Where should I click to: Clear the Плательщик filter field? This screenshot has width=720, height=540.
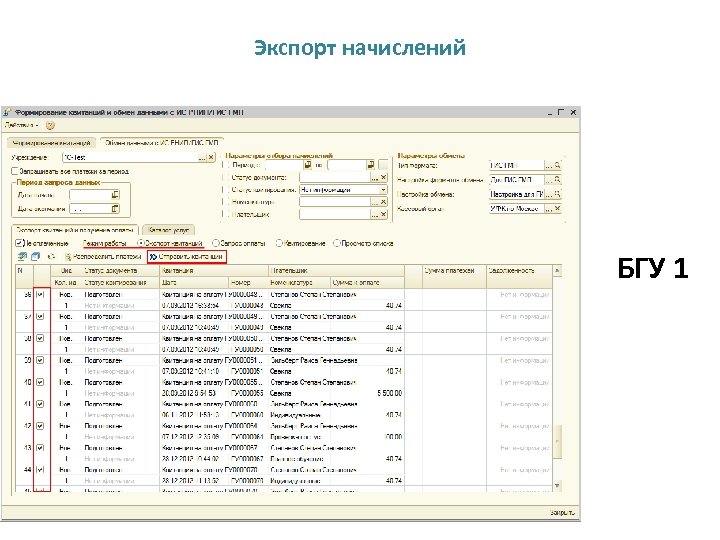click(x=383, y=214)
